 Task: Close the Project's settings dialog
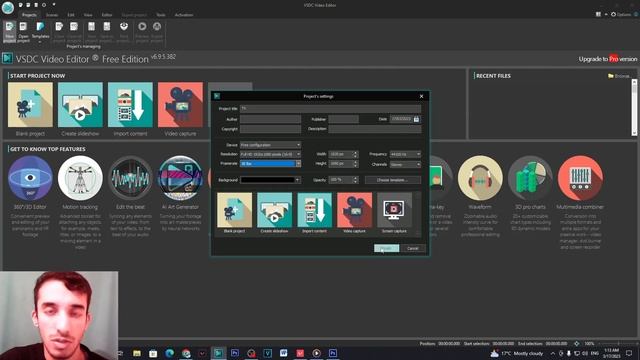coord(422,96)
